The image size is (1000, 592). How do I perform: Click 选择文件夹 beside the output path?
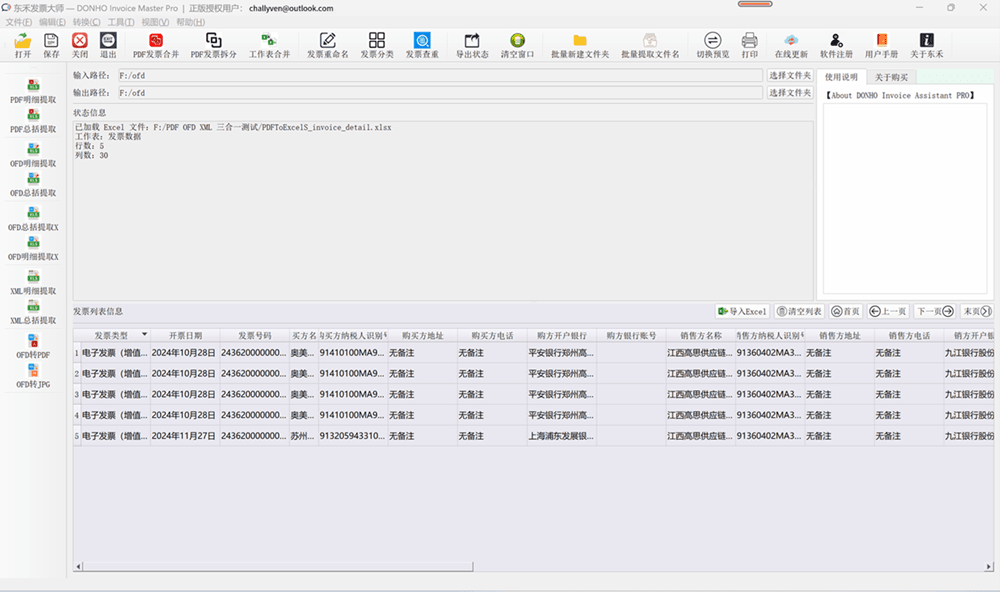point(790,92)
